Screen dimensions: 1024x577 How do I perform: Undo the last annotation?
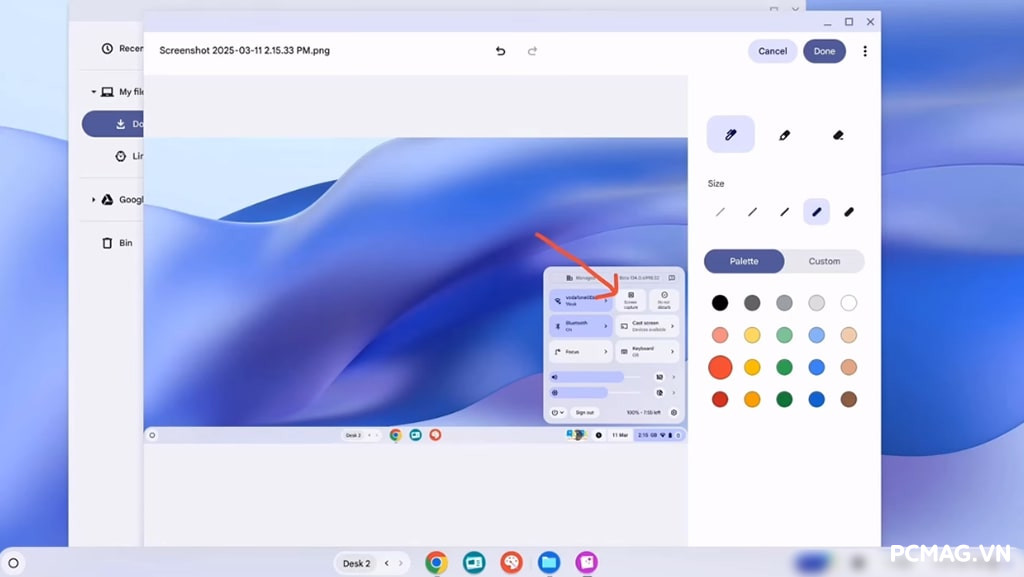coord(500,50)
